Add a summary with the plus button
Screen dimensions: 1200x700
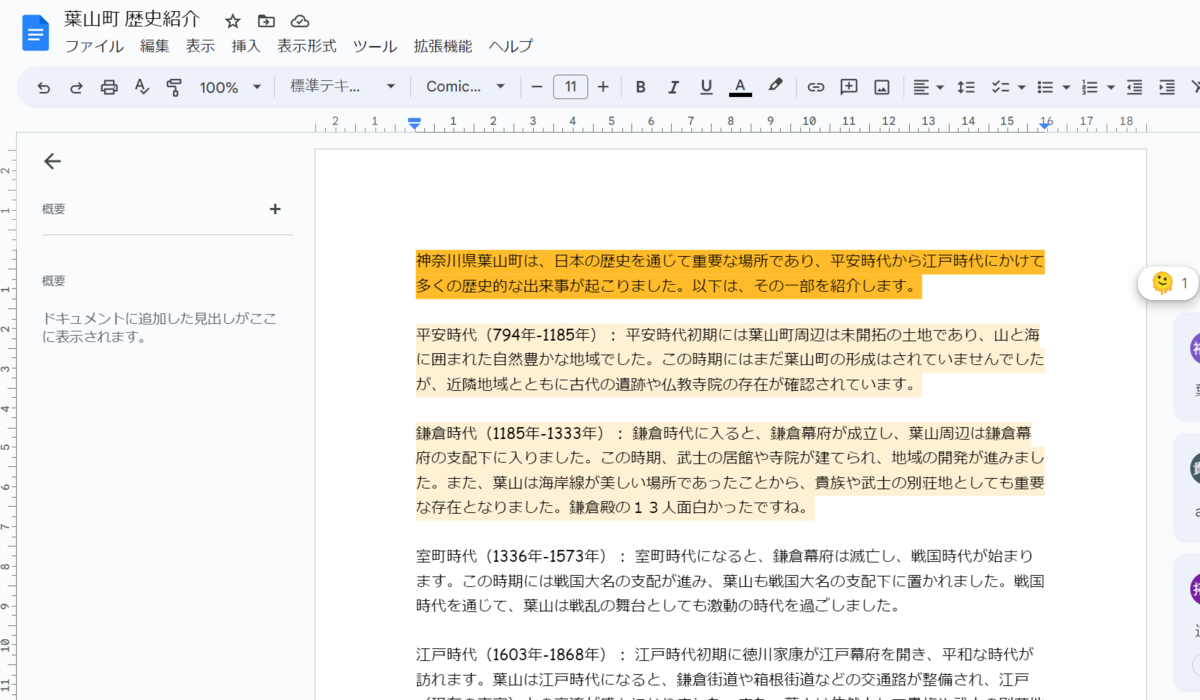point(275,209)
